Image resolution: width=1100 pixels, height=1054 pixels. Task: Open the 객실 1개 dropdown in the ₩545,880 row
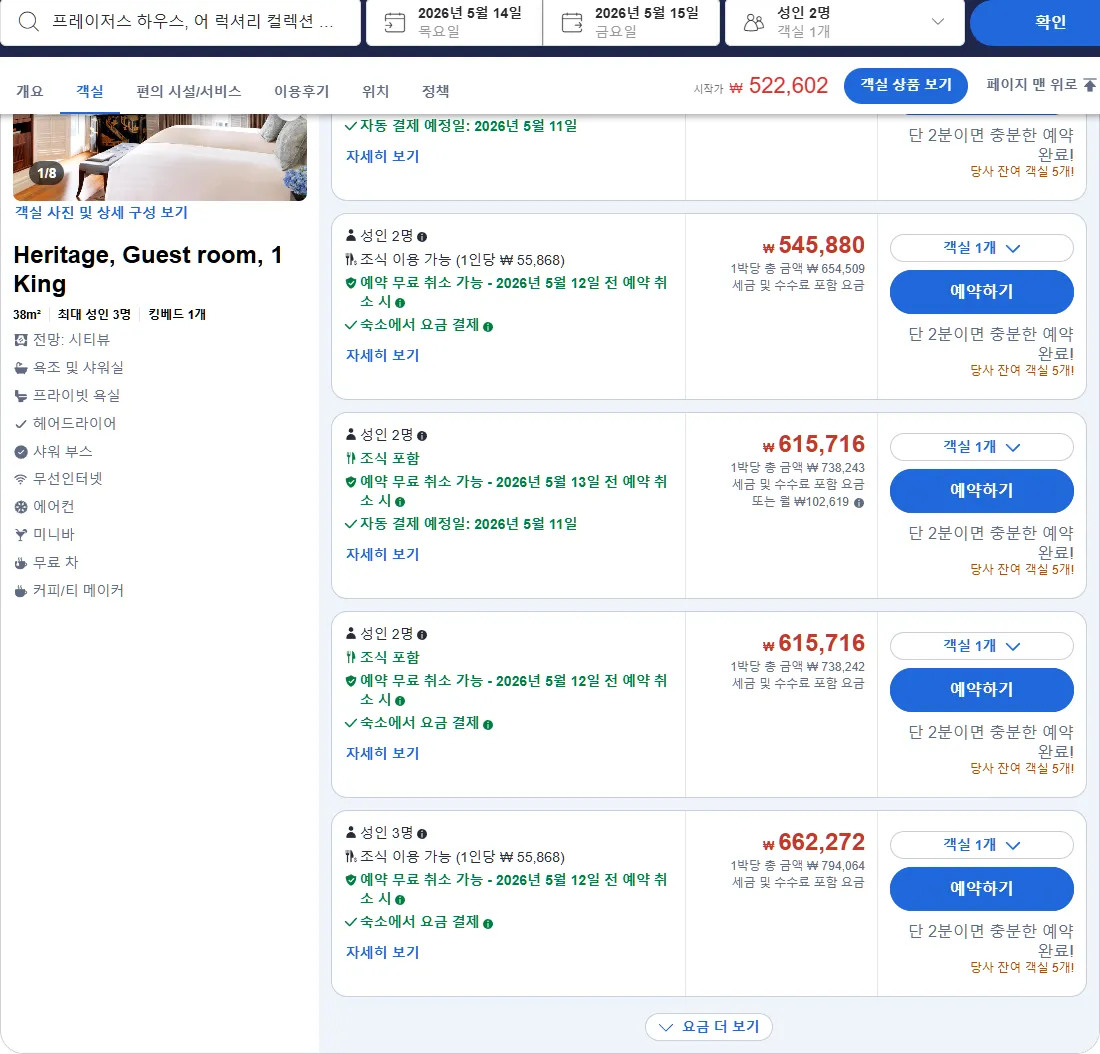point(981,248)
